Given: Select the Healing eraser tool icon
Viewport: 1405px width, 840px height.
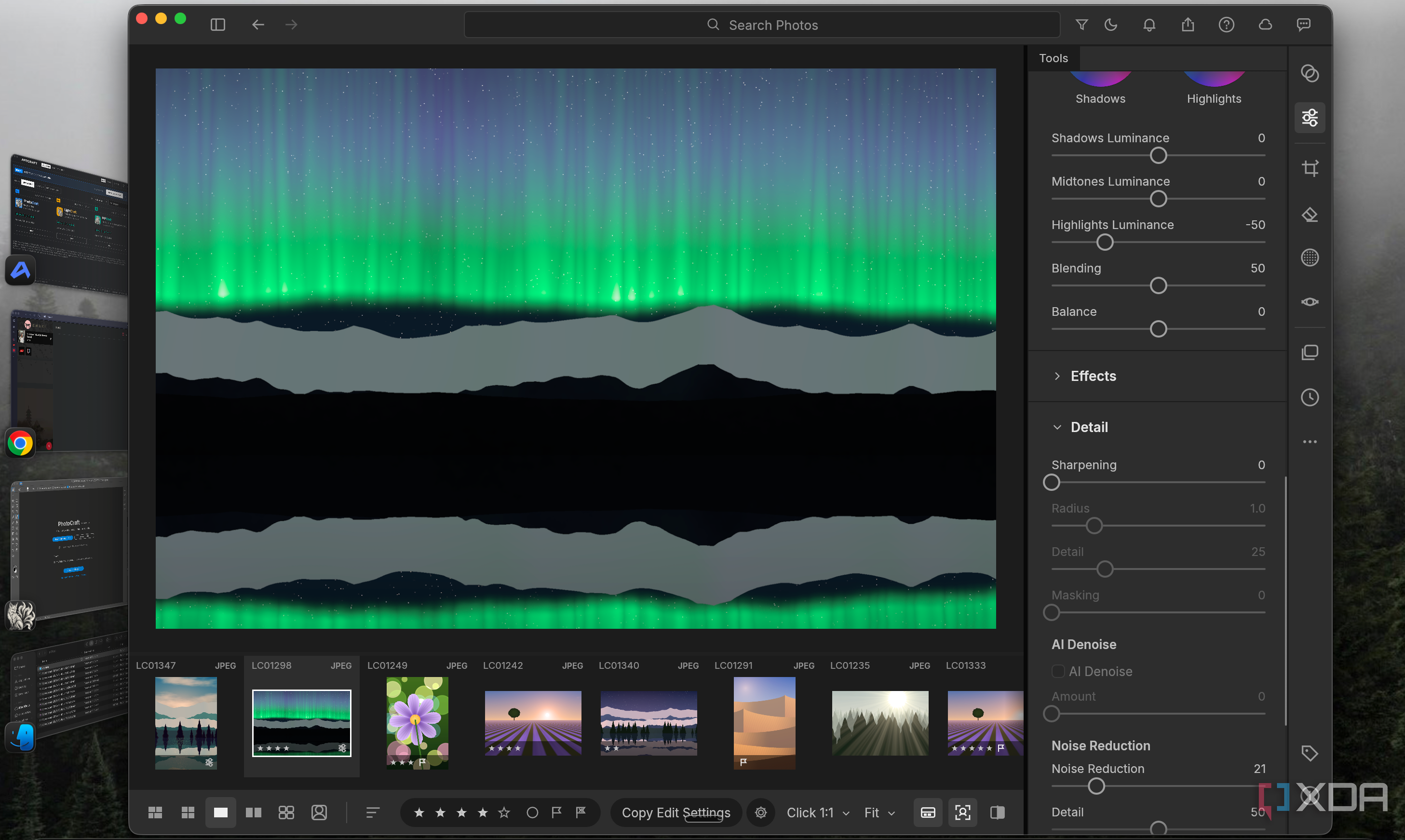Looking at the screenshot, I should pos(1310,215).
